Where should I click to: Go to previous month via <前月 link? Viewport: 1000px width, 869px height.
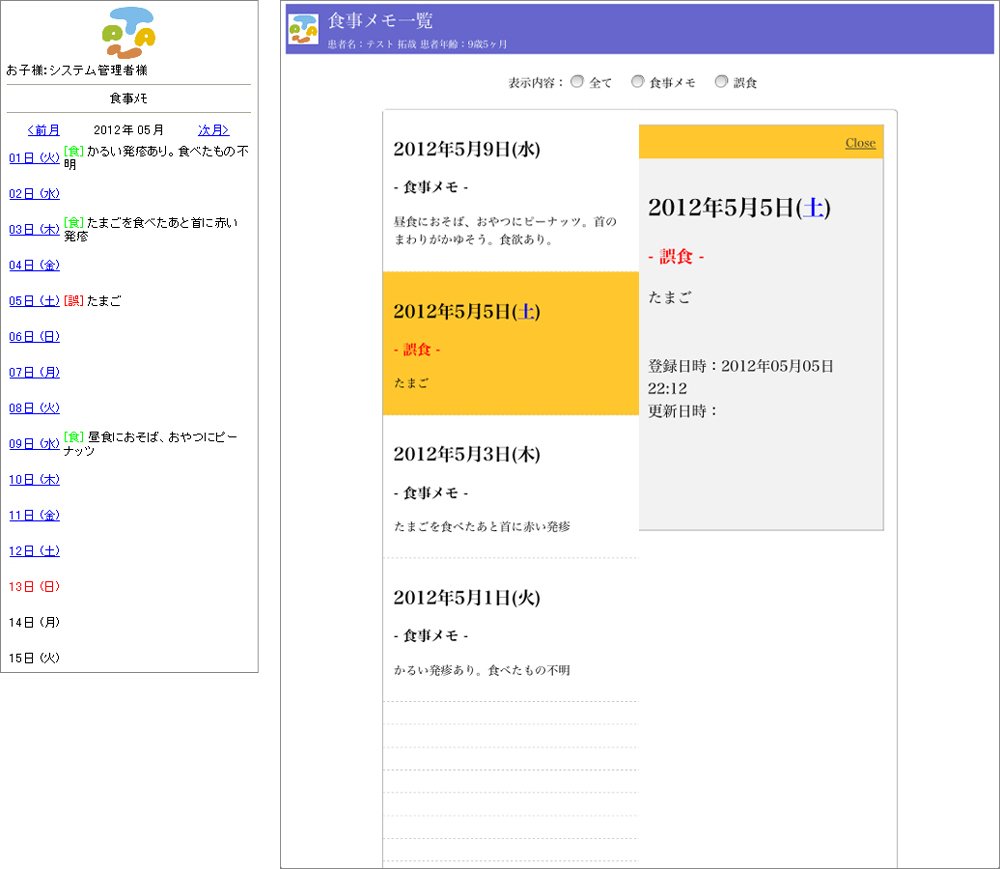(43, 130)
